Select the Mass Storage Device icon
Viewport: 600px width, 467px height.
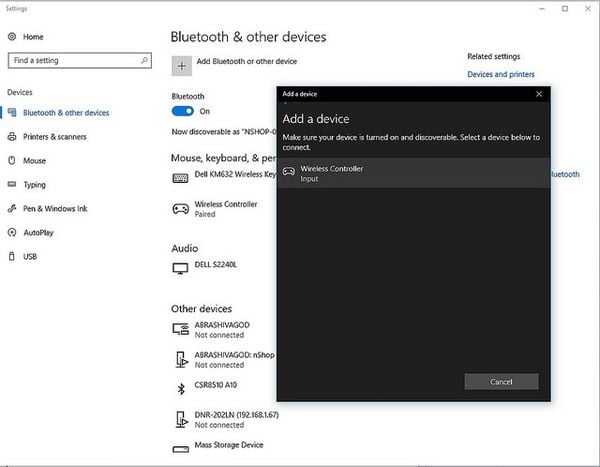[180, 449]
